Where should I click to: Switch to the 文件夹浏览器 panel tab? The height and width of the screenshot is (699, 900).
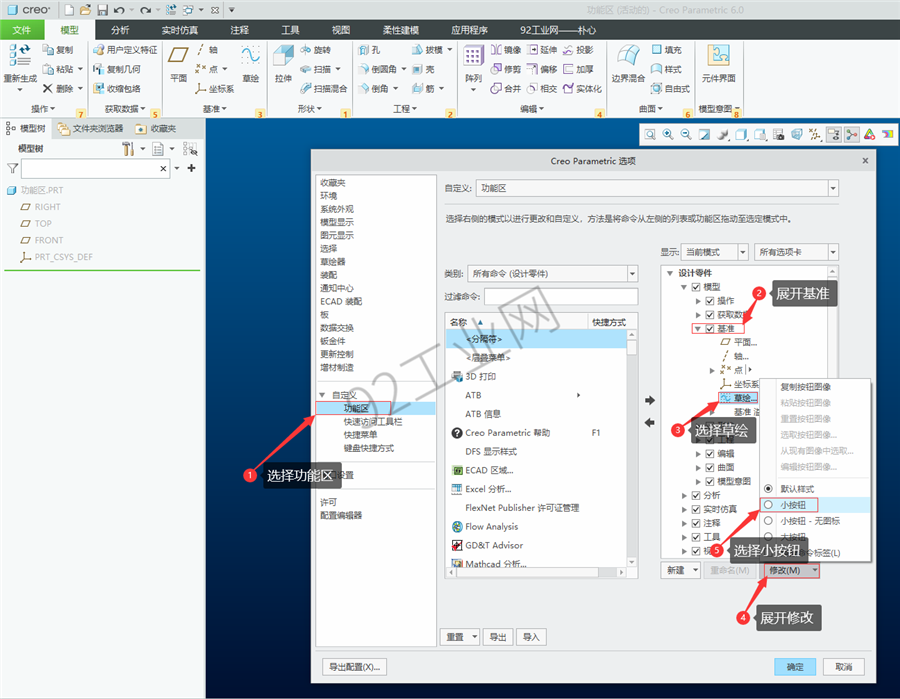90,129
